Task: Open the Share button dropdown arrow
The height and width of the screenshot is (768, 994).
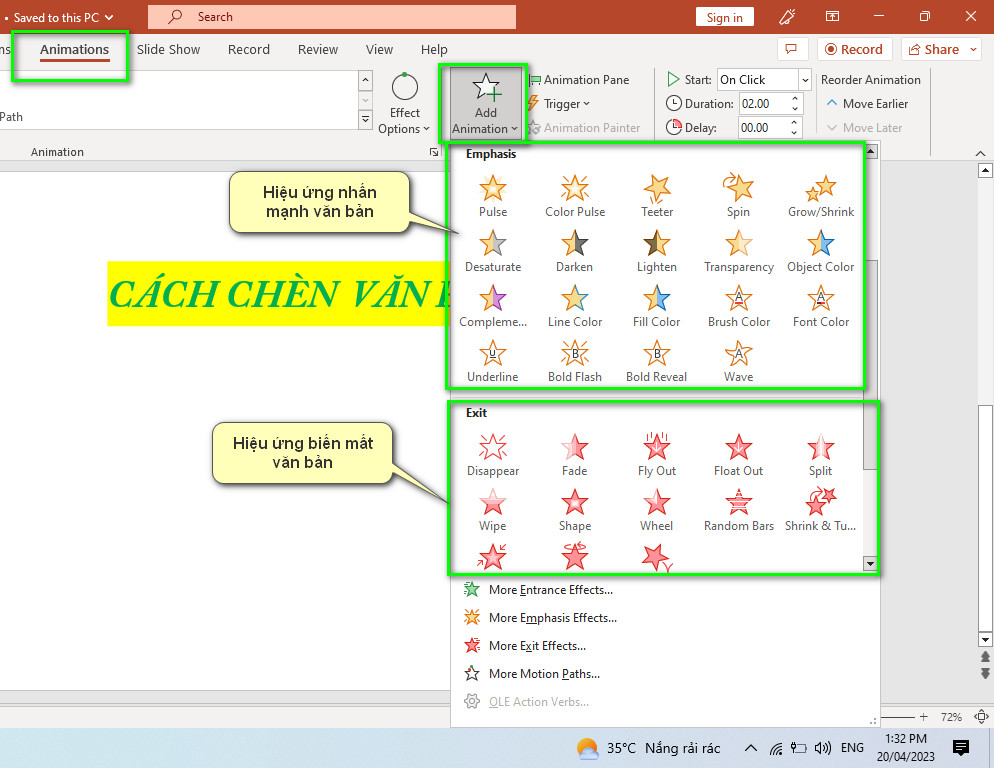Action: click(x=974, y=49)
